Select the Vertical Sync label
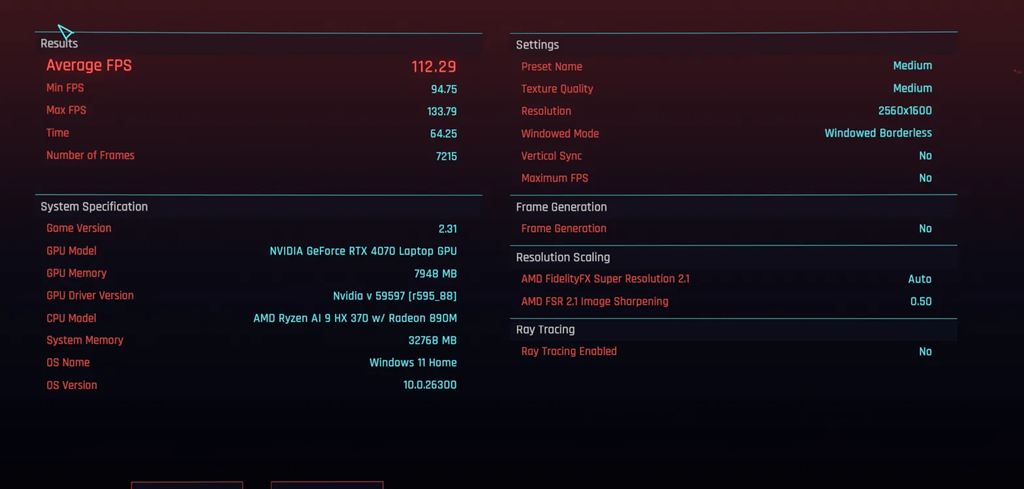The height and width of the screenshot is (489, 1024). (x=551, y=156)
